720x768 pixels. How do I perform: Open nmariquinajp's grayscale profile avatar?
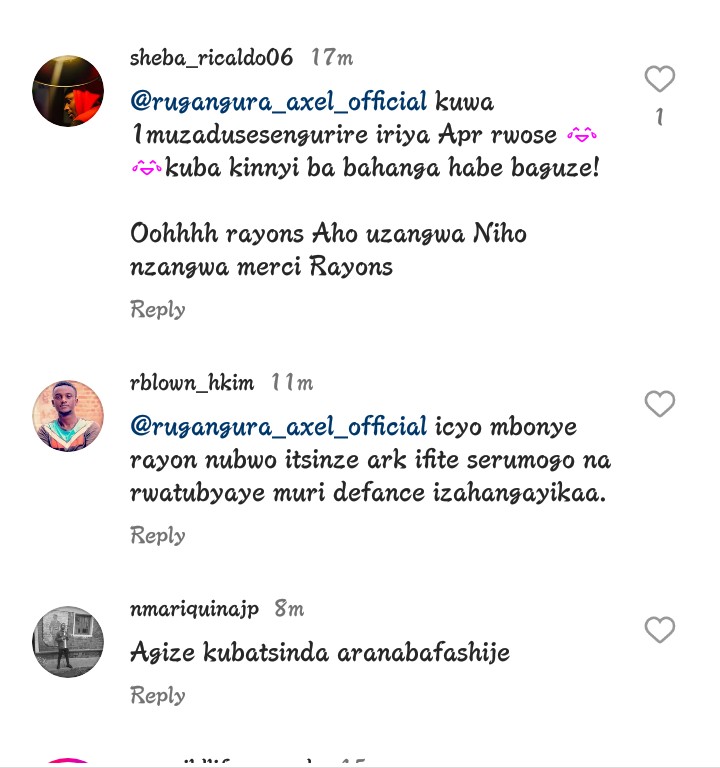pos(68,642)
